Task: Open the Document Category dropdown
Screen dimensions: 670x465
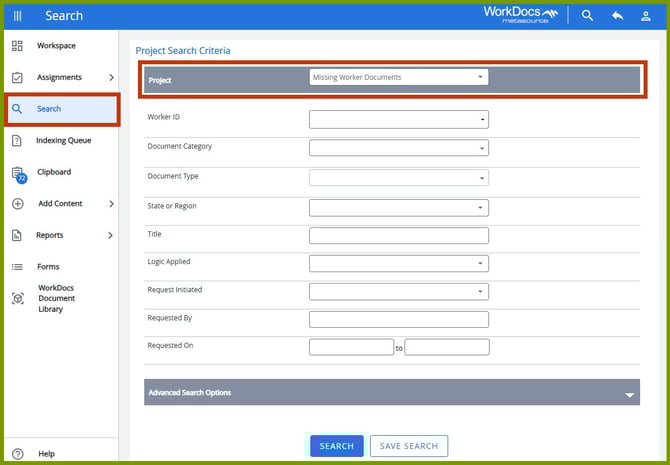Action: (x=399, y=148)
